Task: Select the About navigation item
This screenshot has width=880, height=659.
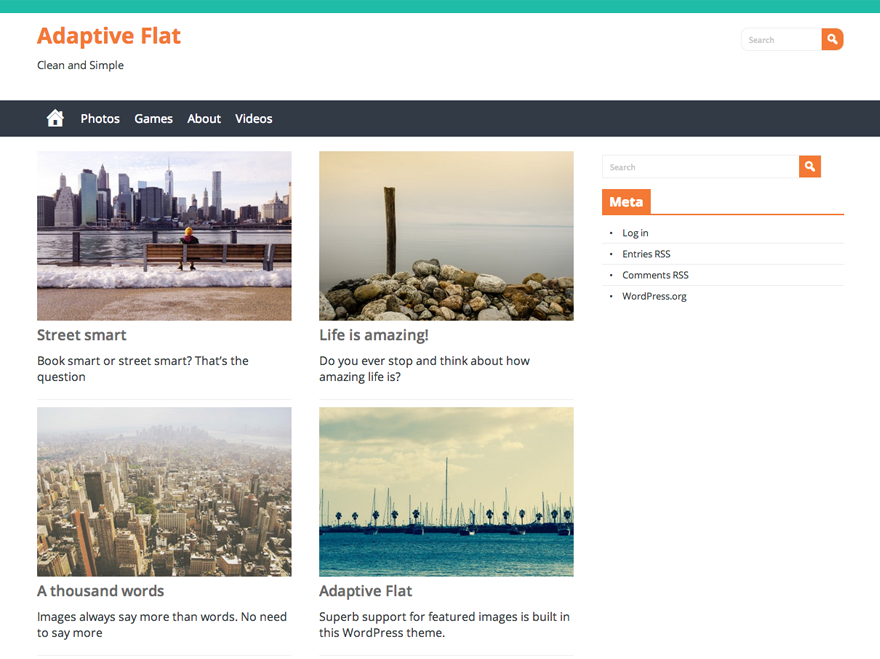Action: pos(204,118)
